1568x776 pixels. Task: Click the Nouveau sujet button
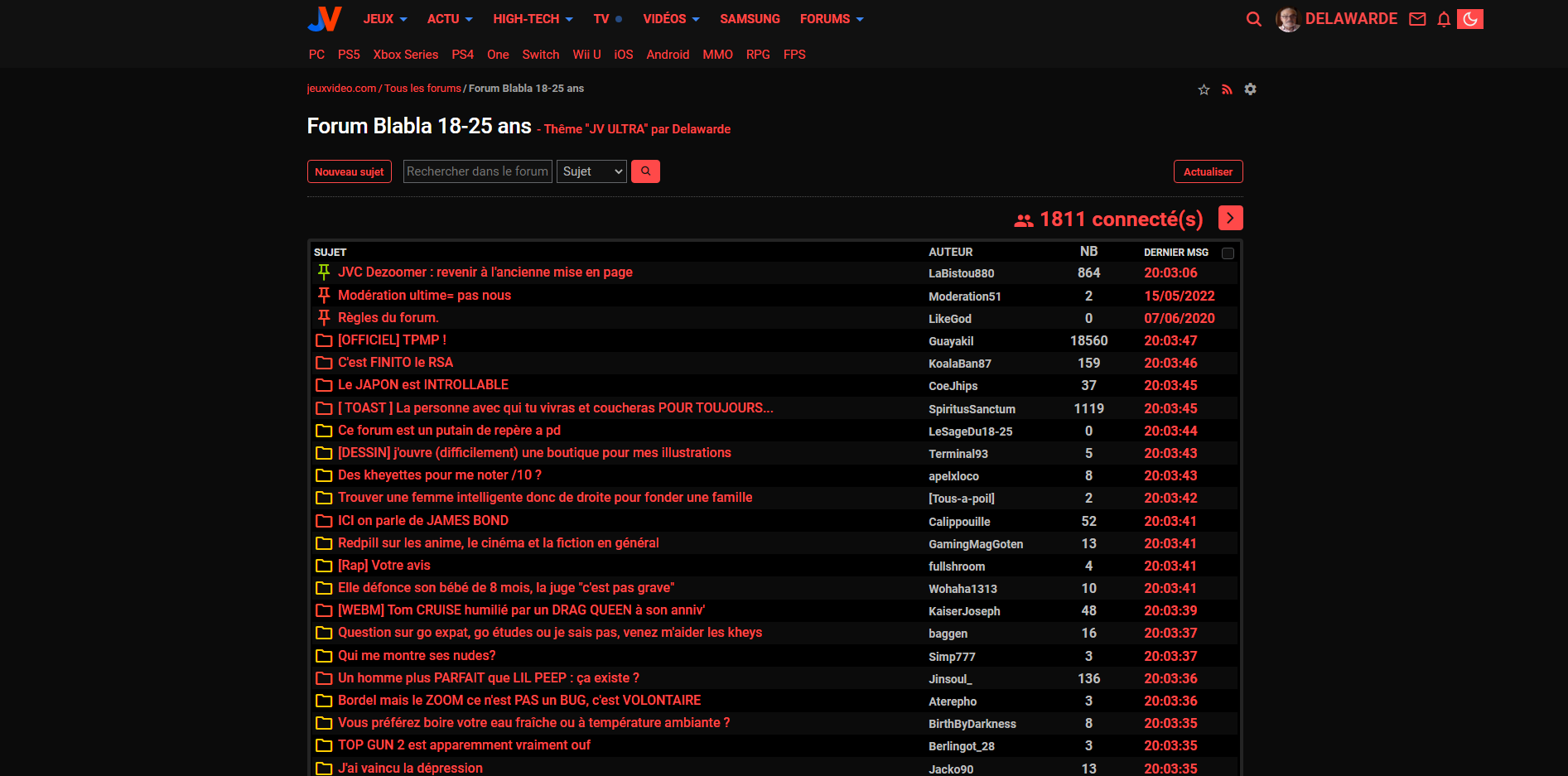(x=349, y=171)
